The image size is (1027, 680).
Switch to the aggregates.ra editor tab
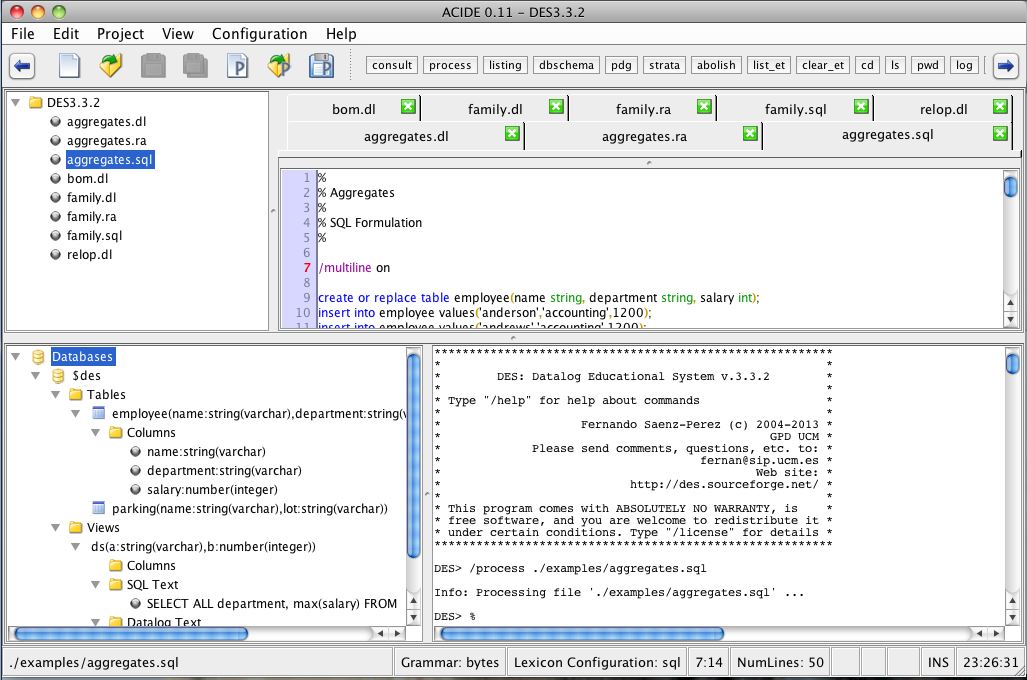coord(644,136)
